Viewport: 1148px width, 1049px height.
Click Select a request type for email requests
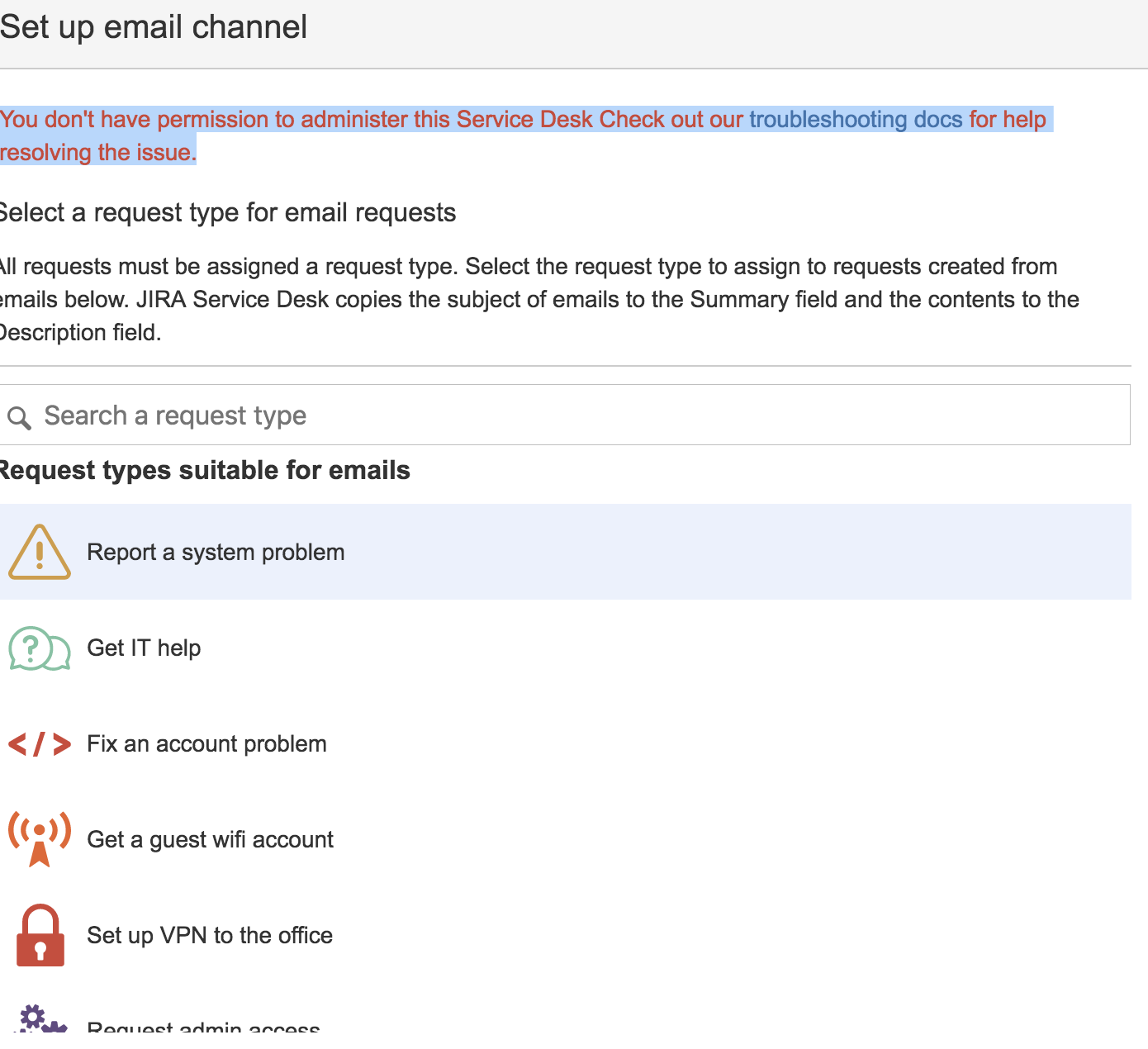tap(228, 212)
